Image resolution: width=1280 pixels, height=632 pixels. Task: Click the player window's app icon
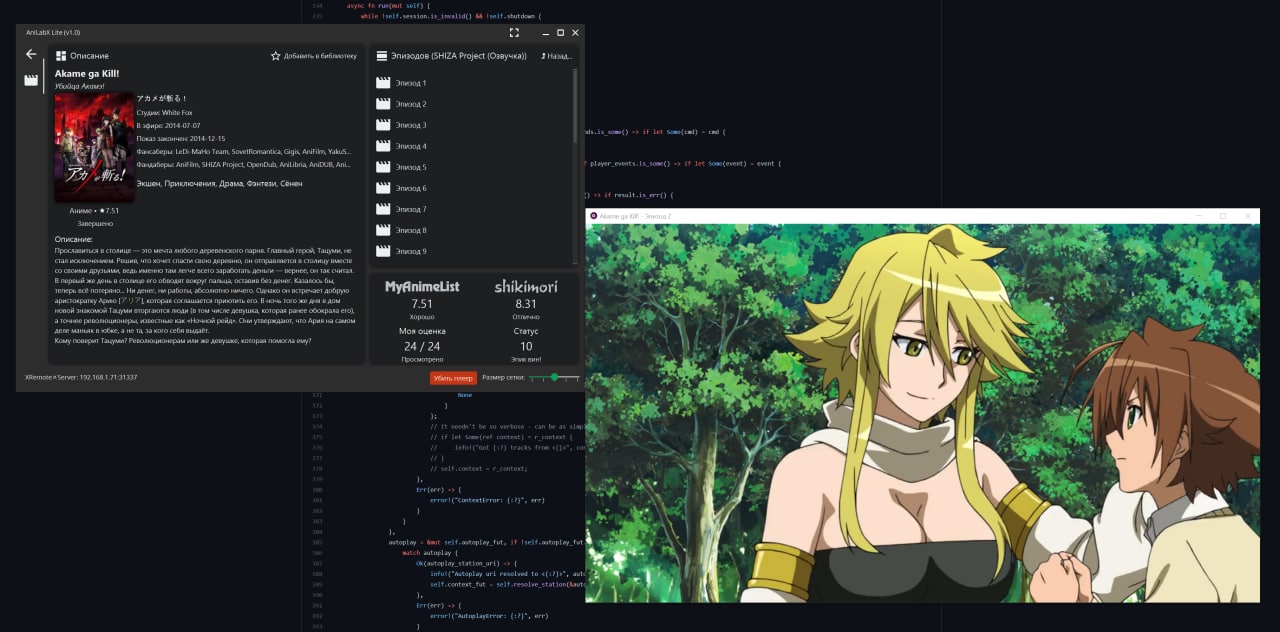[x=593, y=216]
